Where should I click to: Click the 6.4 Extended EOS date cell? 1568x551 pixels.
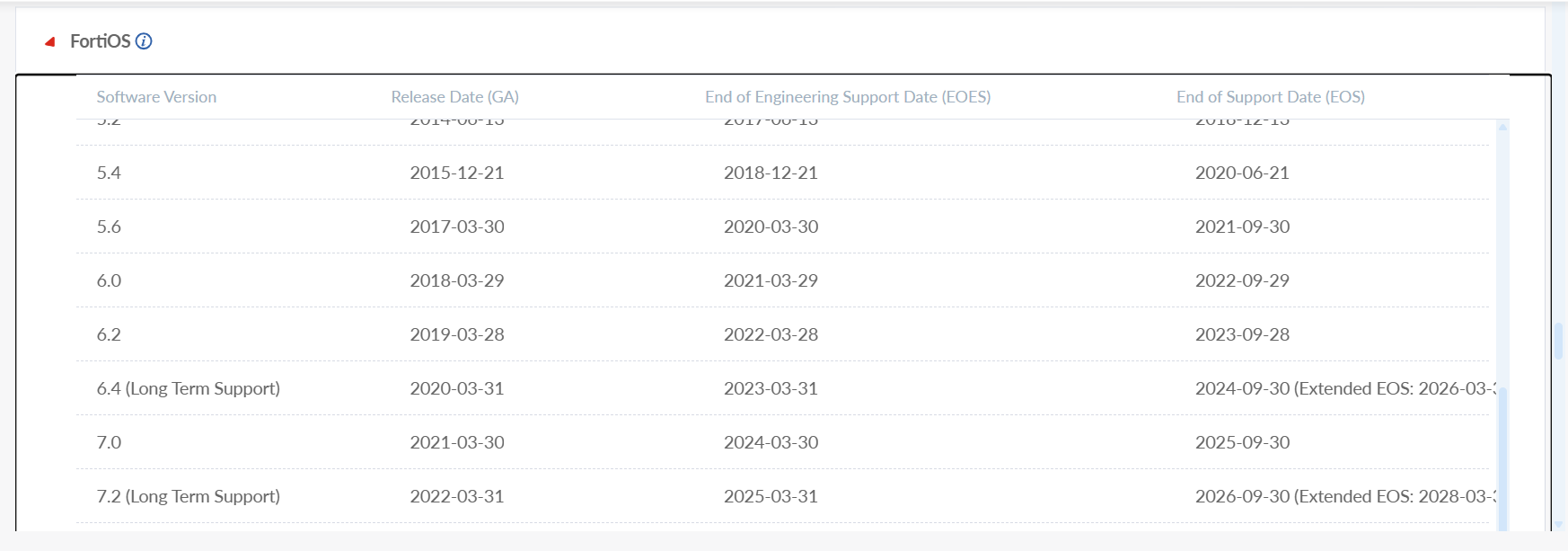click(x=1343, y=388)
